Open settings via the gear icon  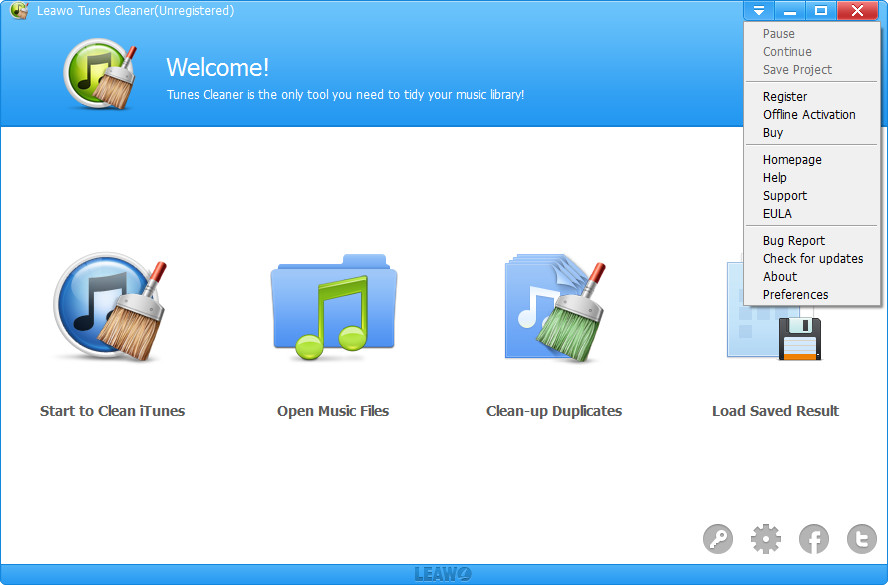pos(766,540)
